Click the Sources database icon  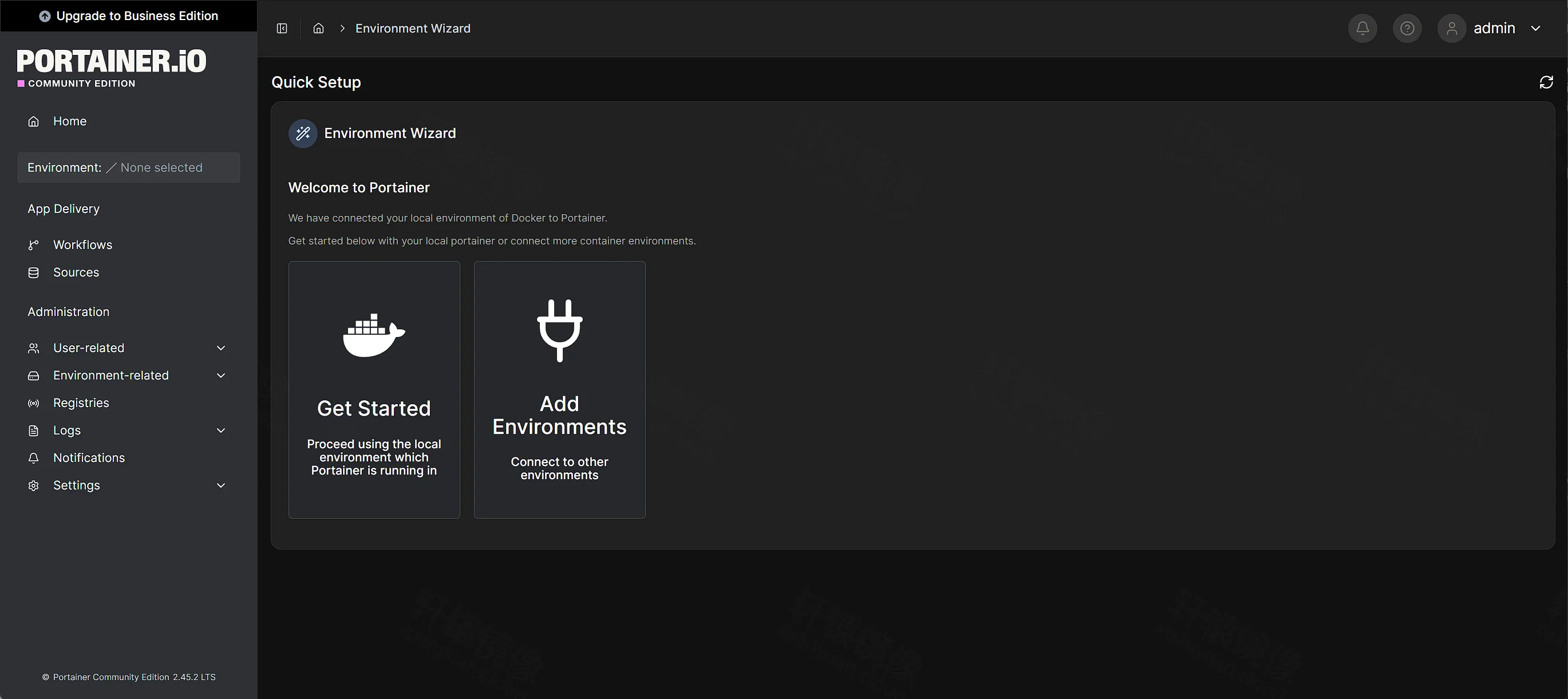(x=33, y=273)
